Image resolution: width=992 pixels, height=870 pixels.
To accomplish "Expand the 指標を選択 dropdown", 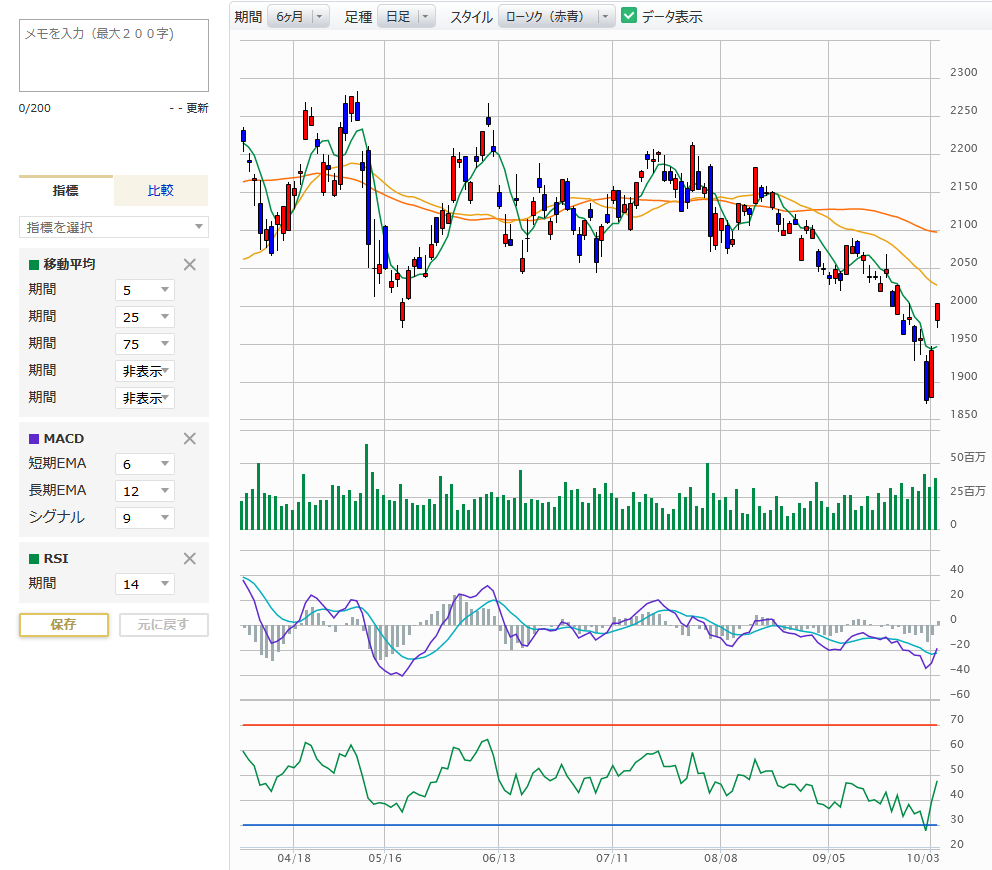I will (113, 227).
